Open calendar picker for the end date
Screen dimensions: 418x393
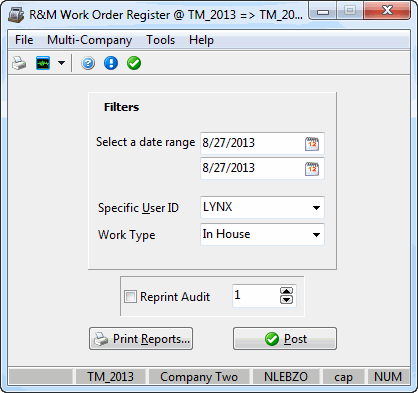pyautogui.click(x=312, y=169)
